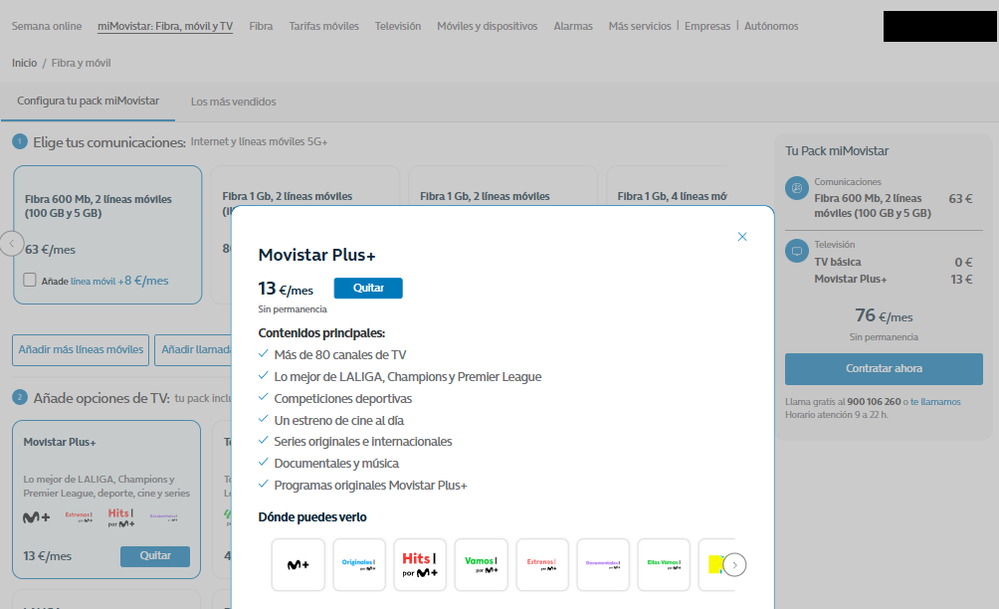
Task: Click the Comunicaciones icon in pack summary
Action: click(797, 188)
